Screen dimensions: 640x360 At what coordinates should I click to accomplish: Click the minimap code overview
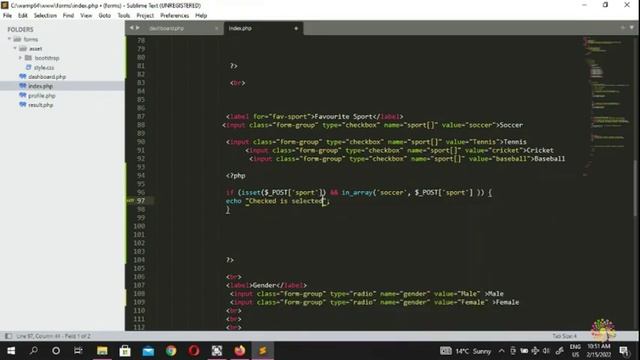(606, 106)
